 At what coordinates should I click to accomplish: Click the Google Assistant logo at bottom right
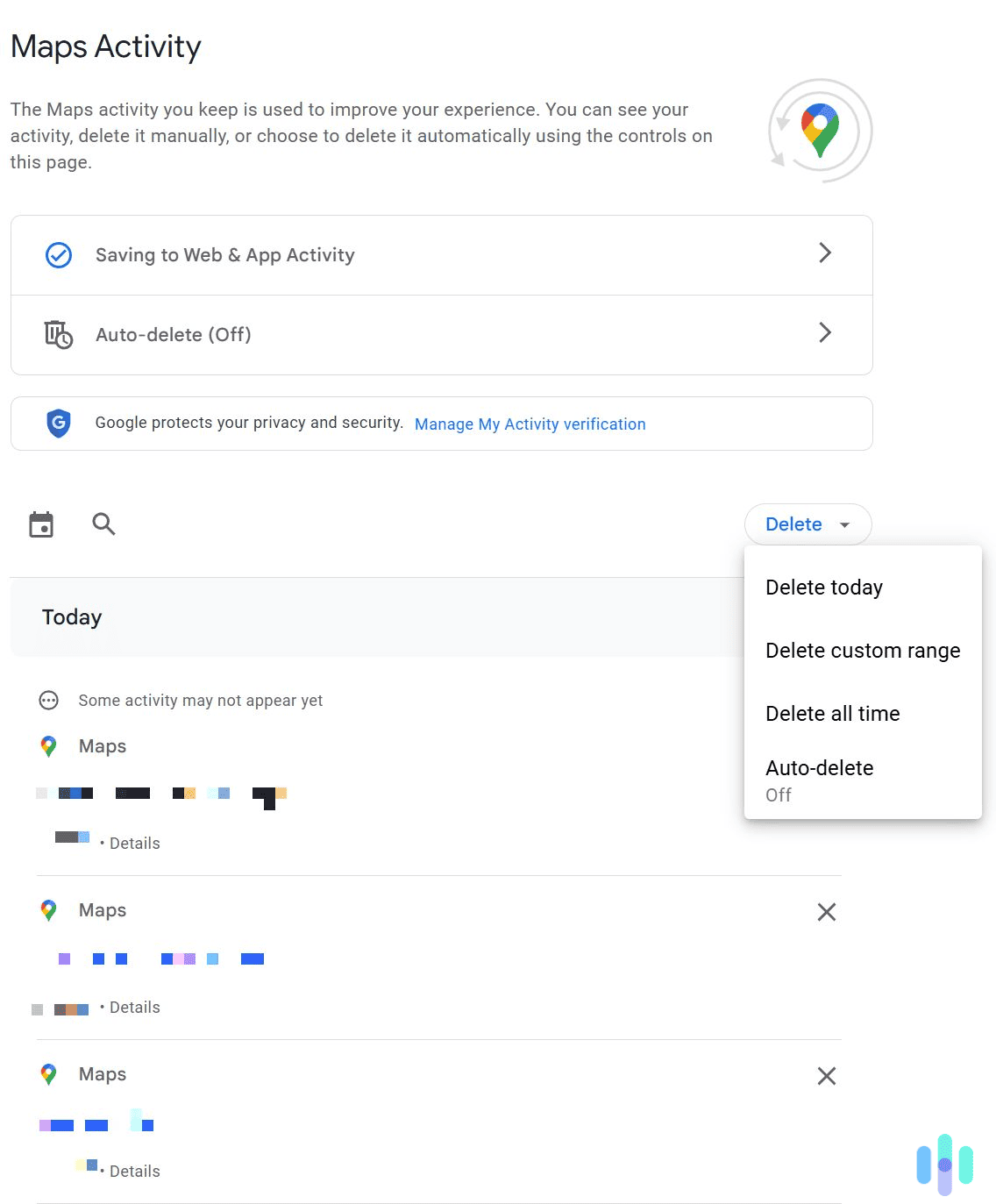coord(943,1166)
